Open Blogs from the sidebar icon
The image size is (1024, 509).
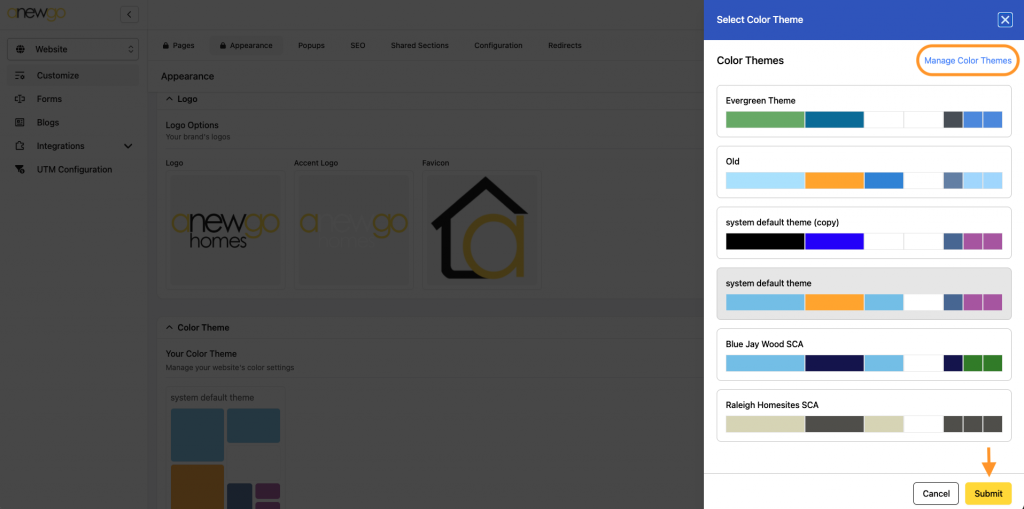[20, 123]
